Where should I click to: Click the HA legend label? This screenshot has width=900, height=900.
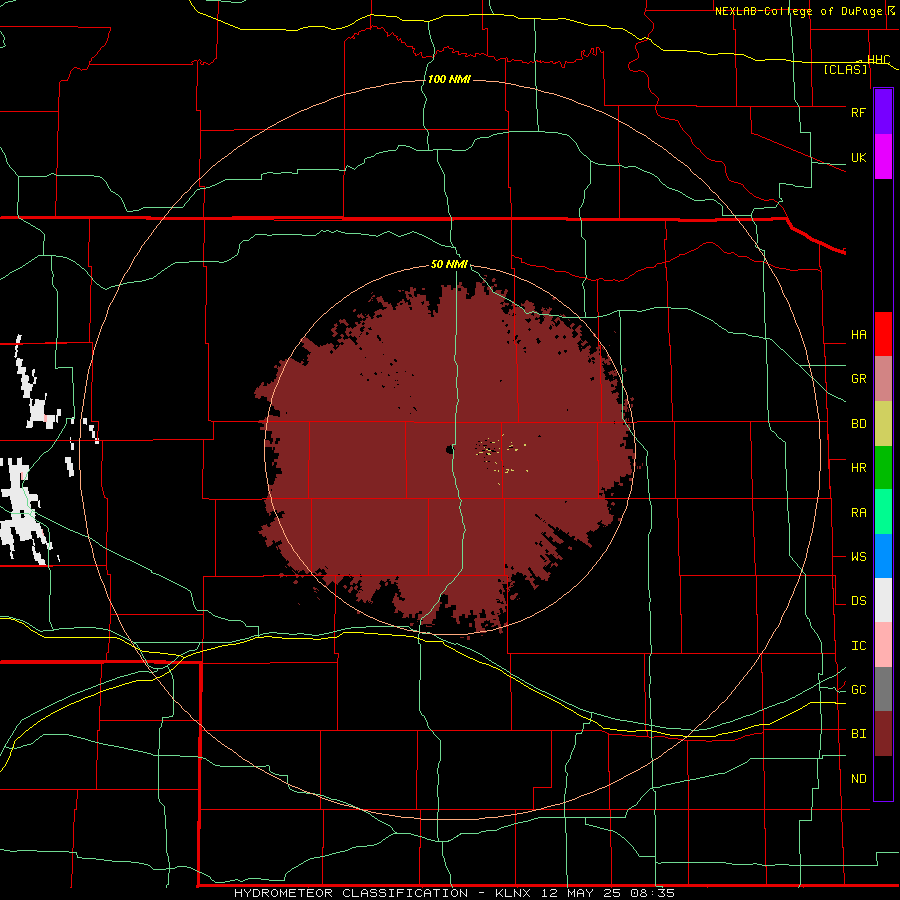(858, 334)
